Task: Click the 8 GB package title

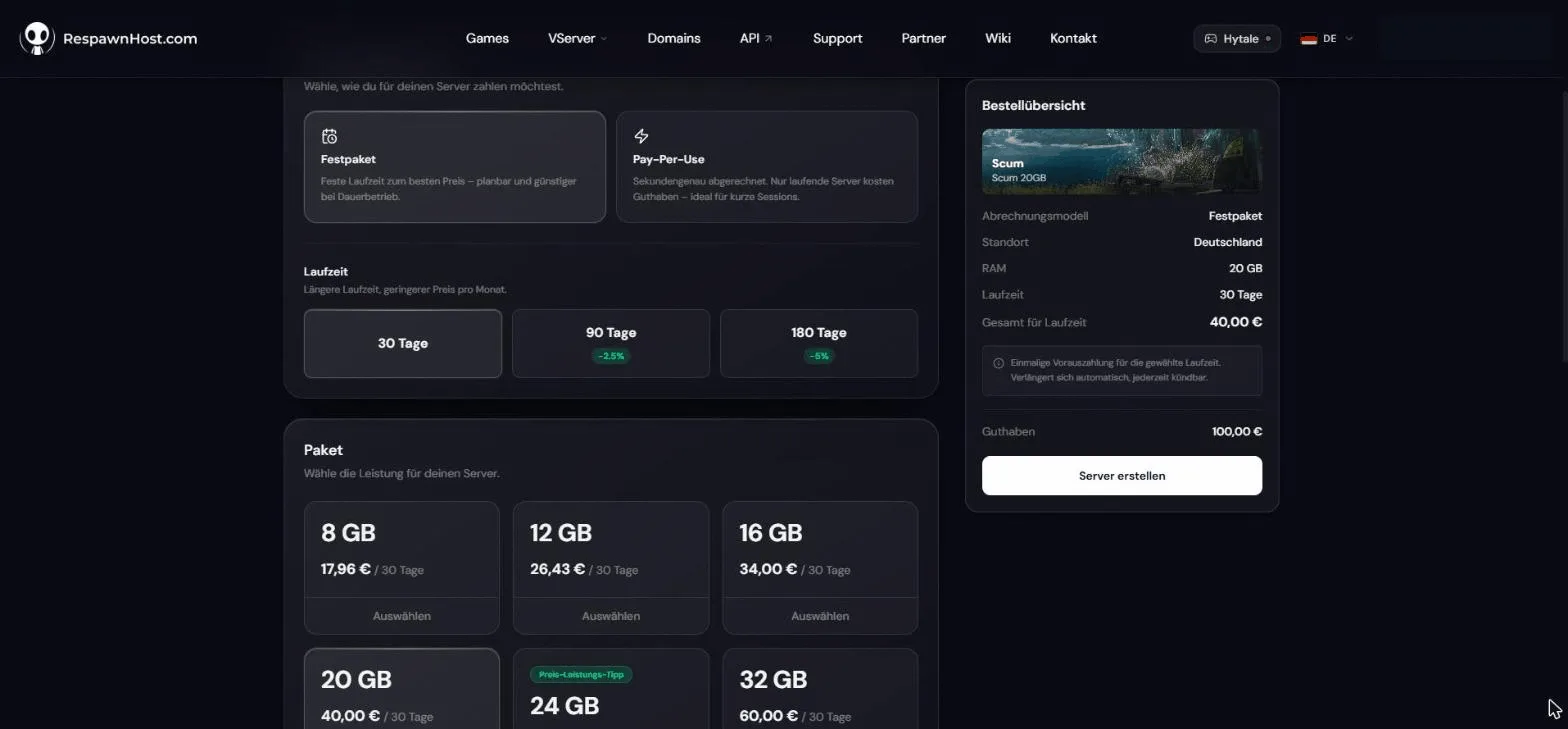Action: [x=348, y=533]
